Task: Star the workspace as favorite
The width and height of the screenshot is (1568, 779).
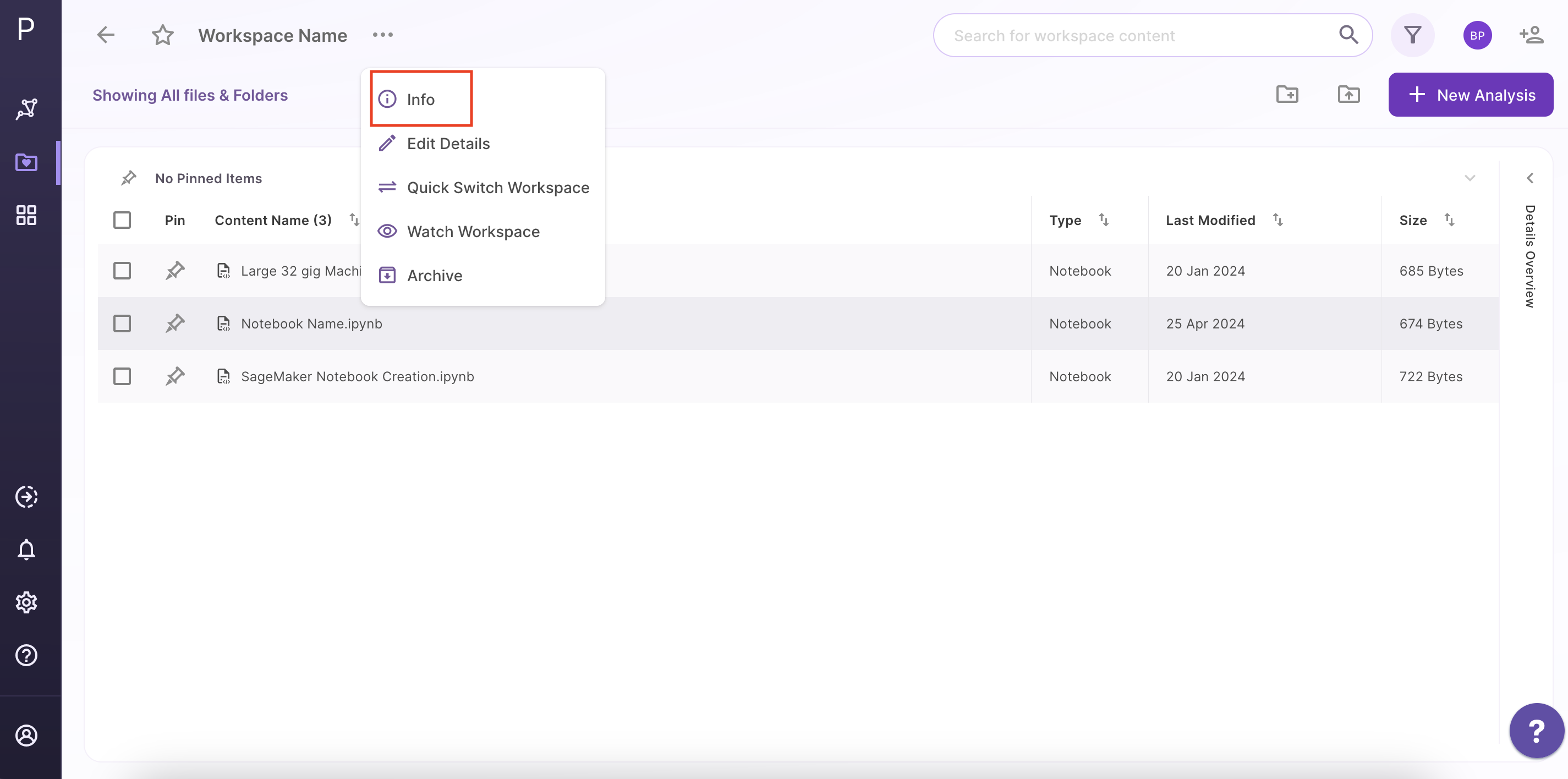Action: click(162, 35)
